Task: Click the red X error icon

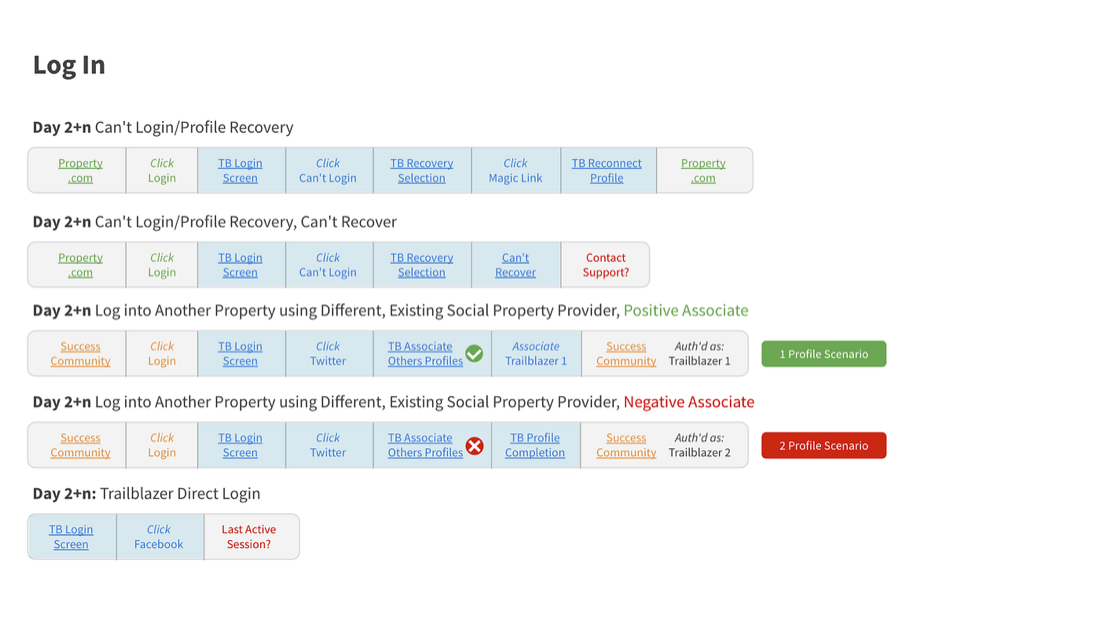Action: (474, 446)
